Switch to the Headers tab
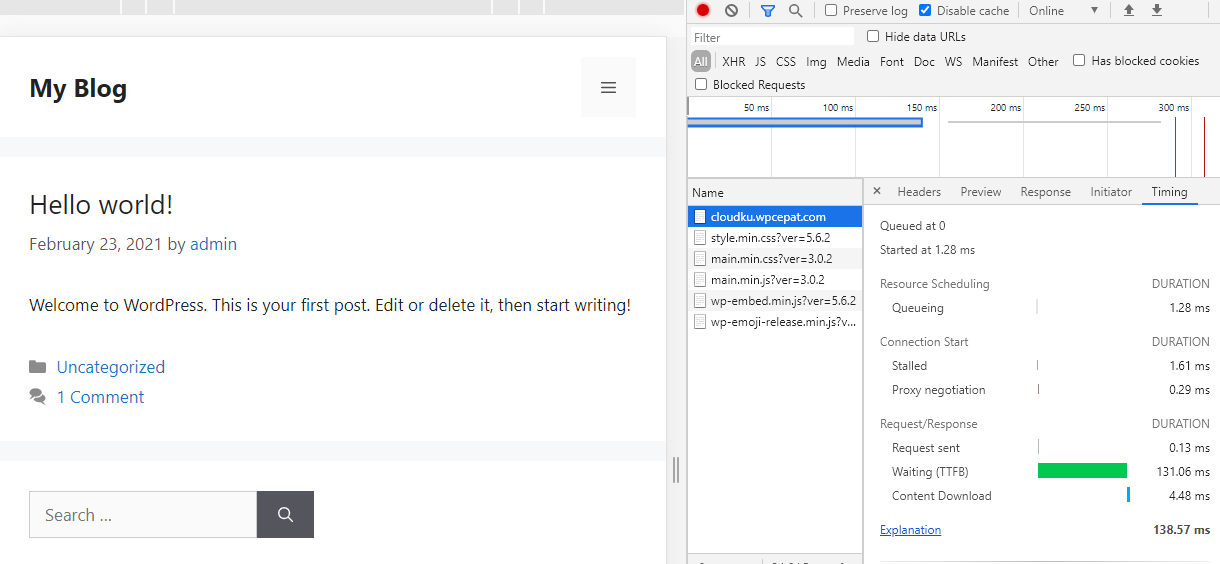 tap(919, 192)
